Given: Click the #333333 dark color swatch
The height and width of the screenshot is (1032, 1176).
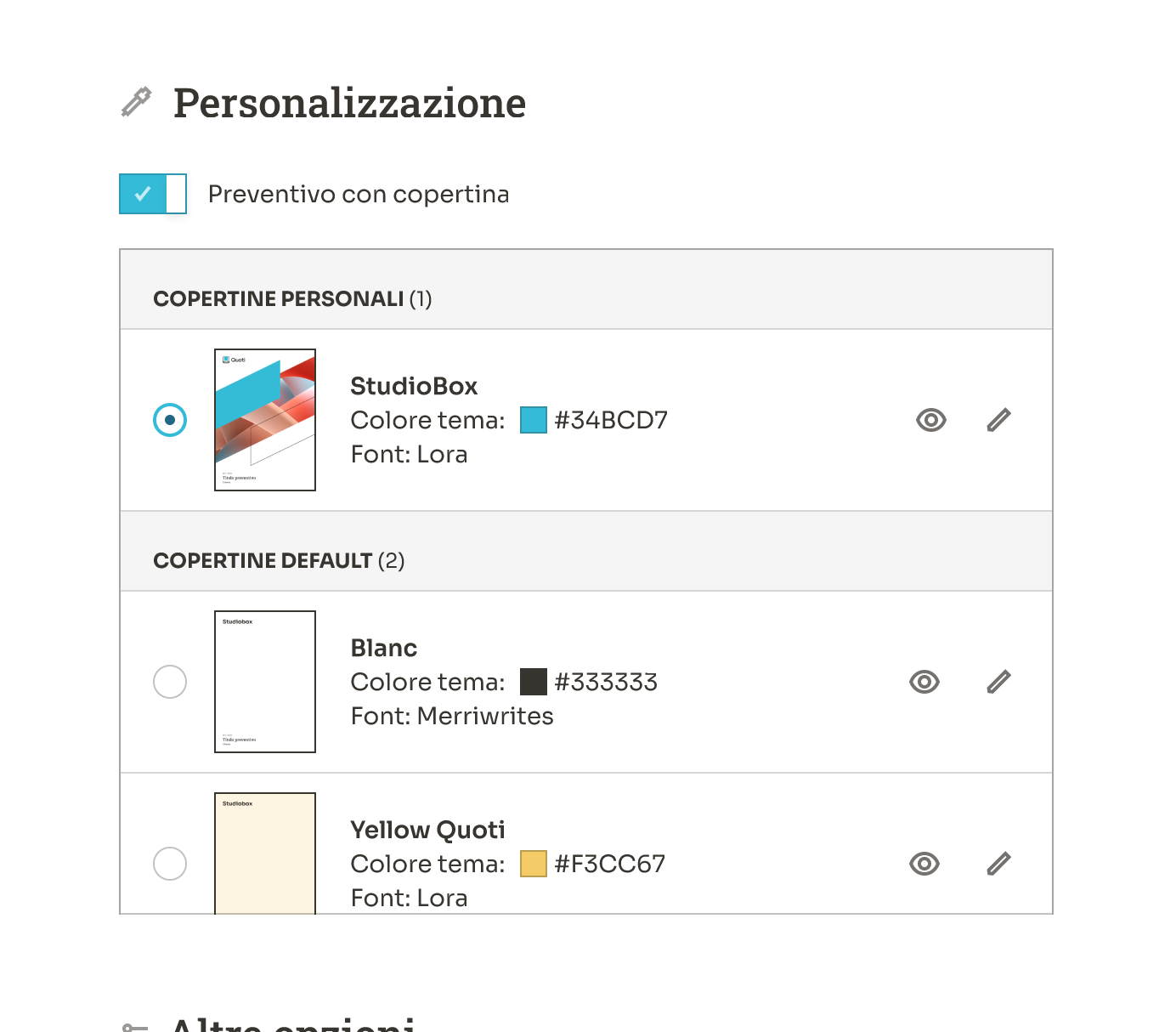Looking at the screenshot, I should pos(534,682).
